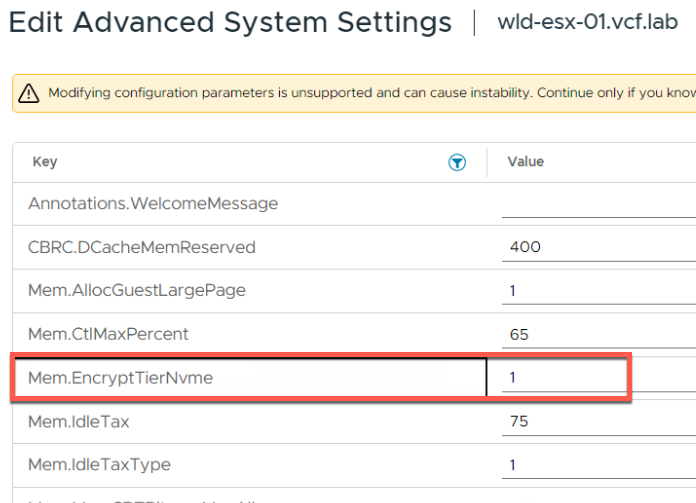This screenshot has height=503, width=696.
Task: Click the Value column header
Action: [x=525, y=162]
